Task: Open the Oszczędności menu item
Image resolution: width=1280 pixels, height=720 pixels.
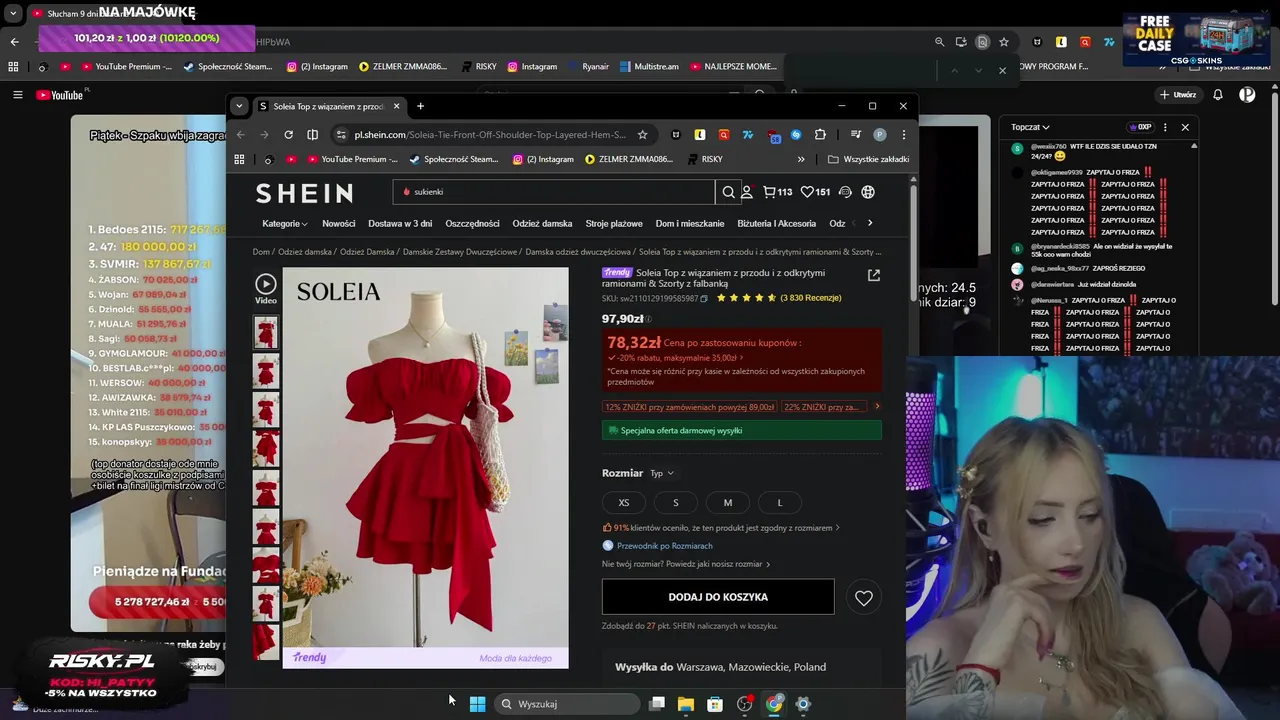Action: point(472,223)
